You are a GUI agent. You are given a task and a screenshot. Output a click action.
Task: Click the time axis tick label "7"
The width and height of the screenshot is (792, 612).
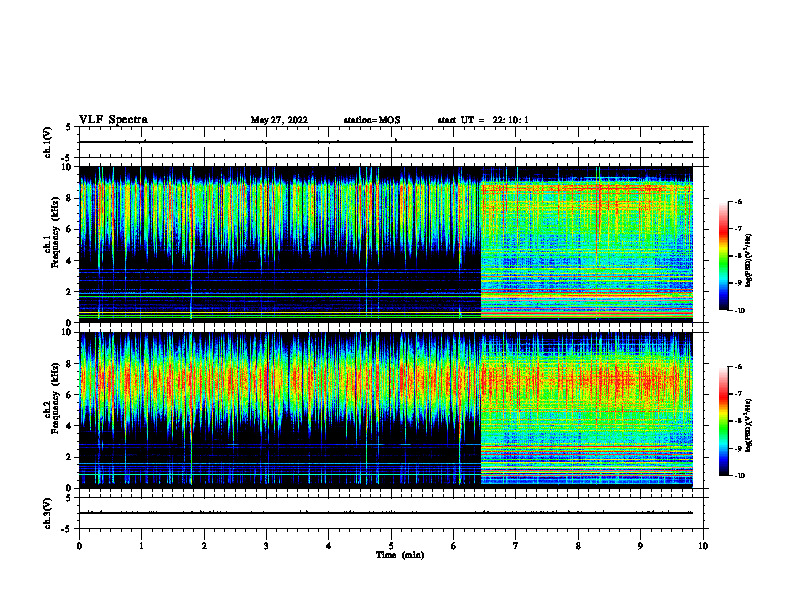pos(516,546)
